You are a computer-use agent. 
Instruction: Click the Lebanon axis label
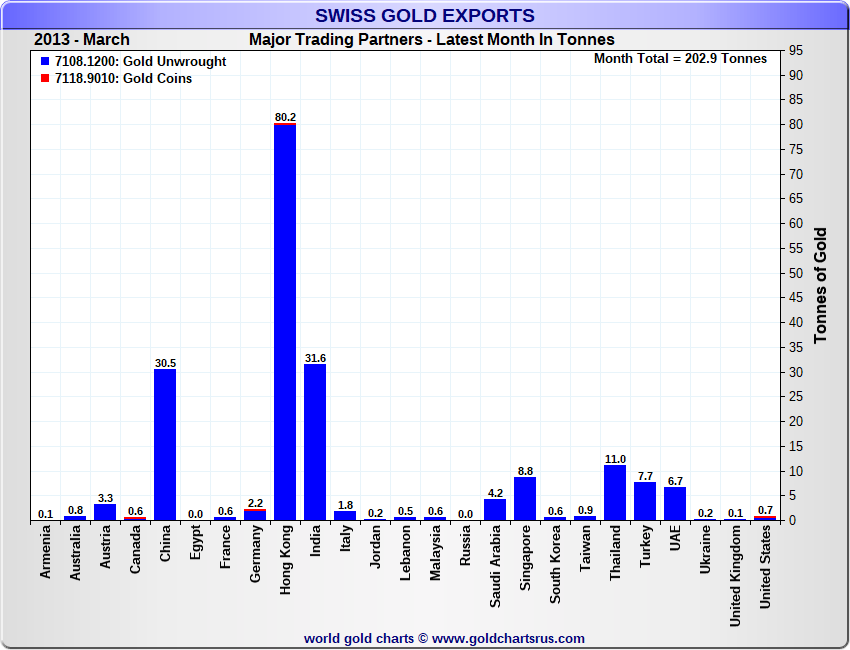pyautogui.click(x=405, y=553)
